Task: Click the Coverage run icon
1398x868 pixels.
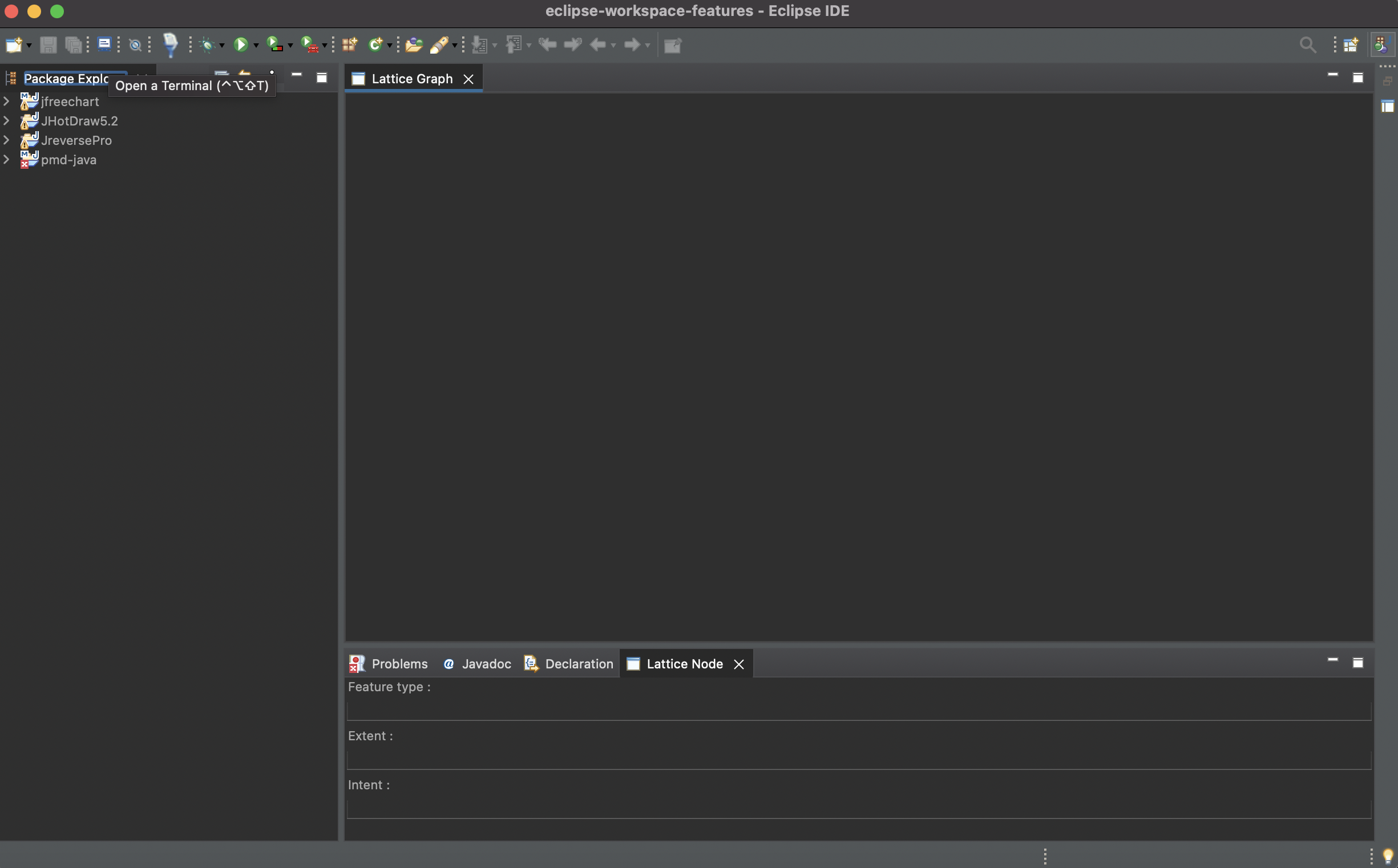Action: click(275, 45)
